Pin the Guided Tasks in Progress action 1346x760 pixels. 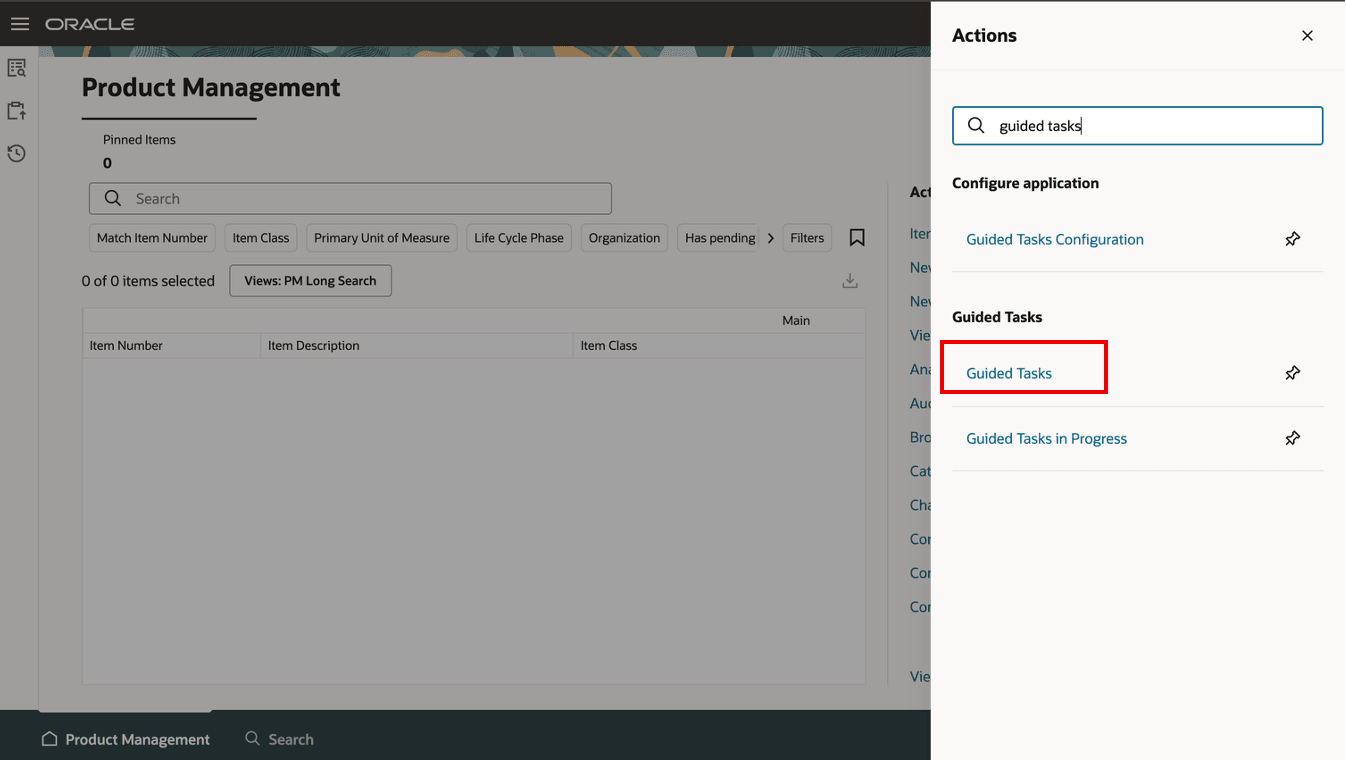pyautogui.click(x=1292, y=438)
